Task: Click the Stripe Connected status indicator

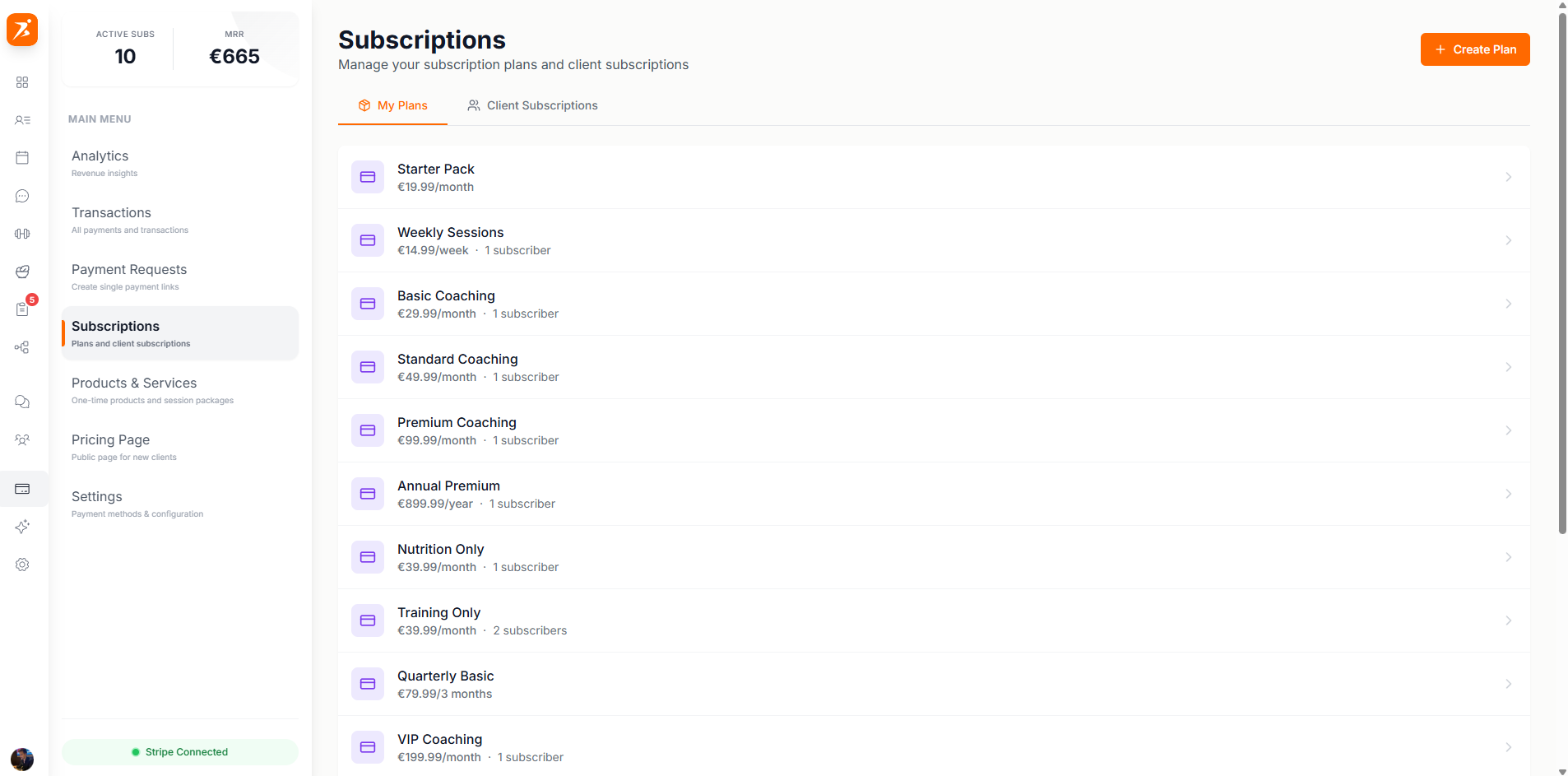Action: click(179, 751)
